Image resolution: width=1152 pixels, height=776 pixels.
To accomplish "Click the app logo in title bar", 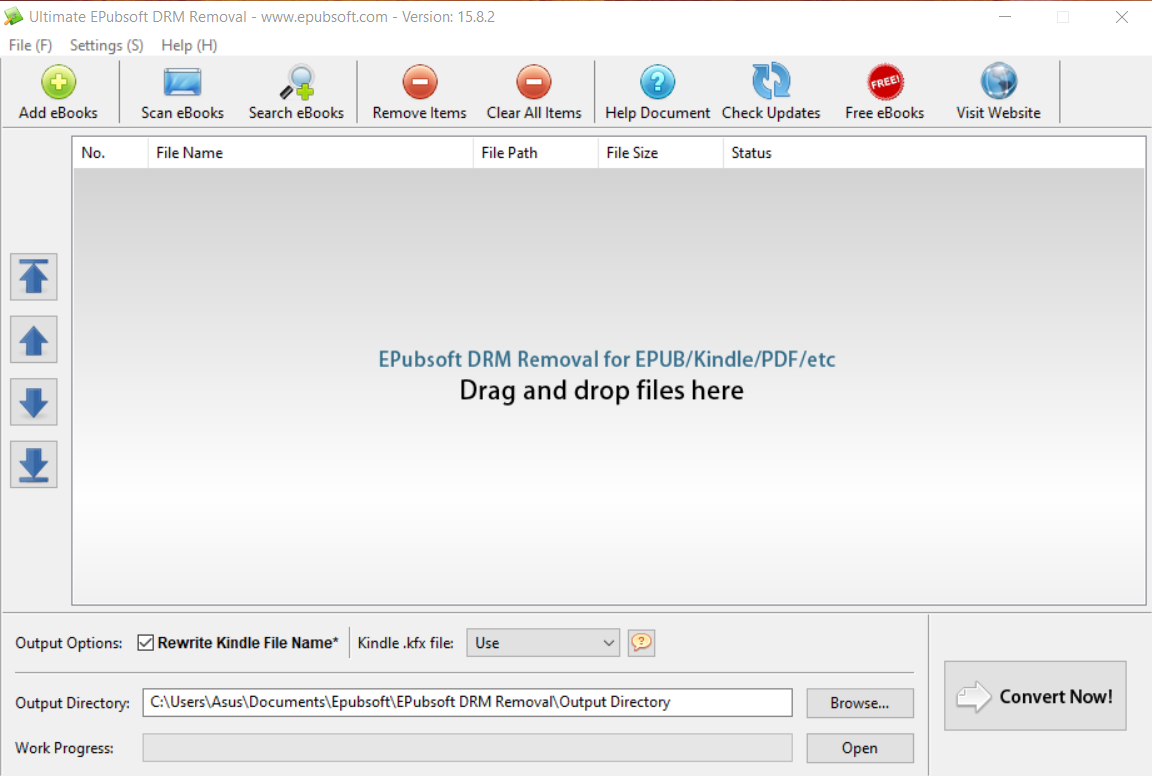I will pos(13,16).
